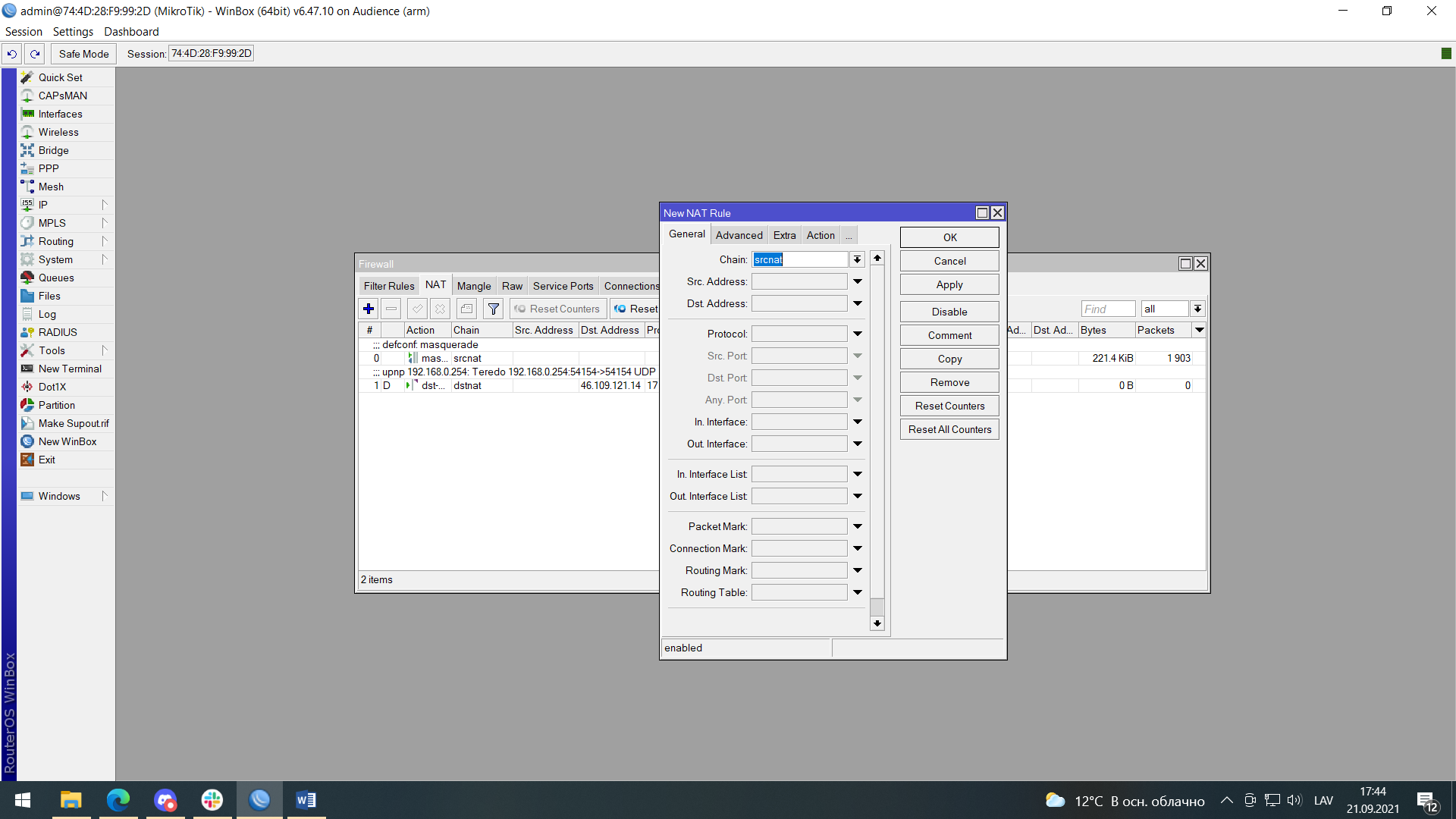Click the Advanced tab in NAT Rule
Viewport: 1456px width, 819px height.
point(738,234)
